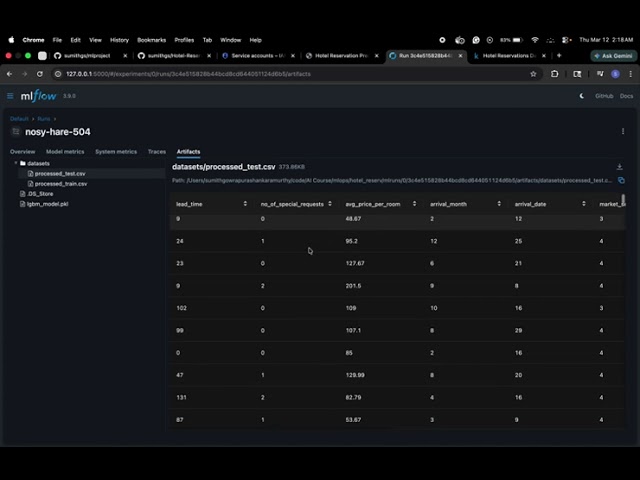Screen dimensions: 640x480
Task: Click the lead_time cell 102
Action: tap(181, 308)
